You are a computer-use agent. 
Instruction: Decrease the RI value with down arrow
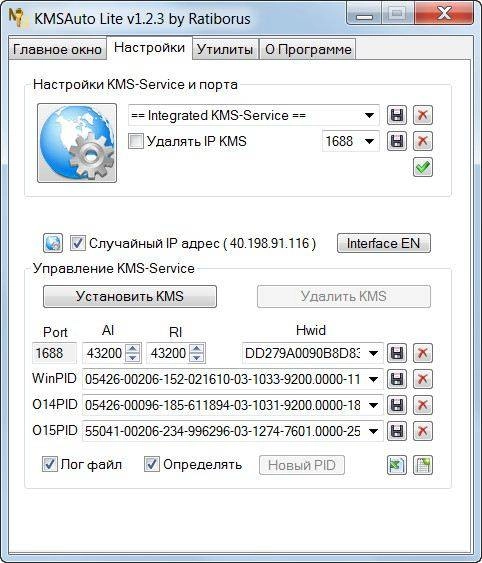(x=196, y=358)
